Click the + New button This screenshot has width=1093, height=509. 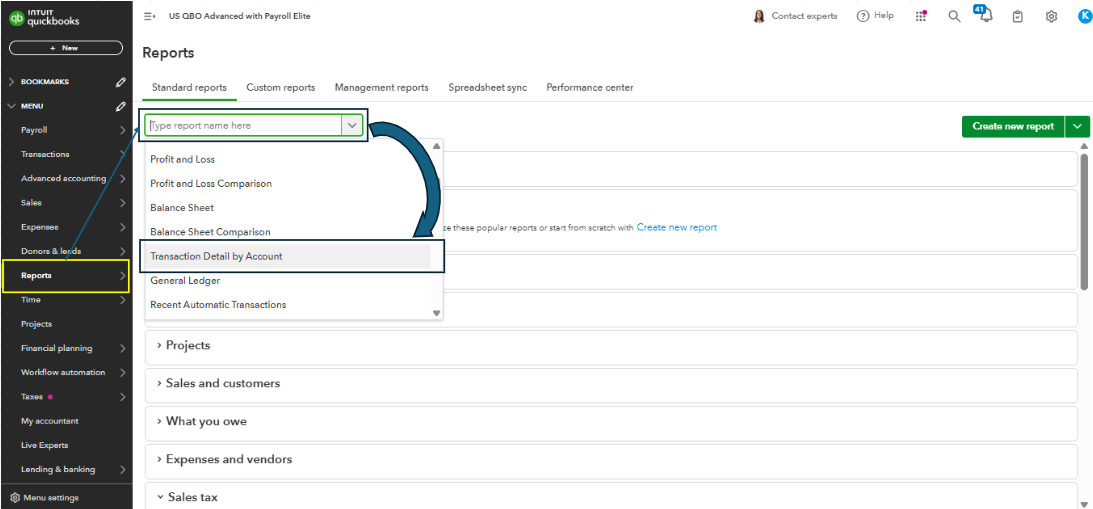[66, 48]
